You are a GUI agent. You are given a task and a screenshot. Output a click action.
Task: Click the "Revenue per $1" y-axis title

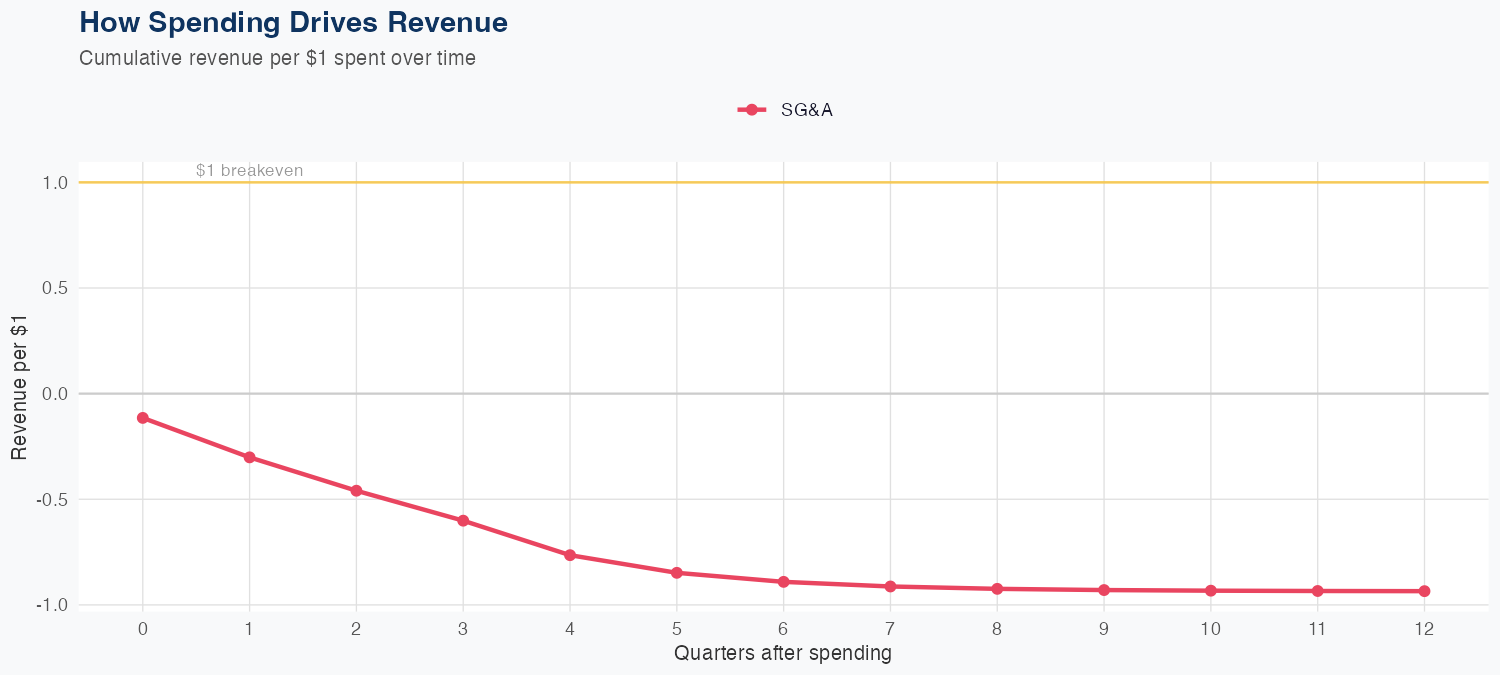(19, 394)
